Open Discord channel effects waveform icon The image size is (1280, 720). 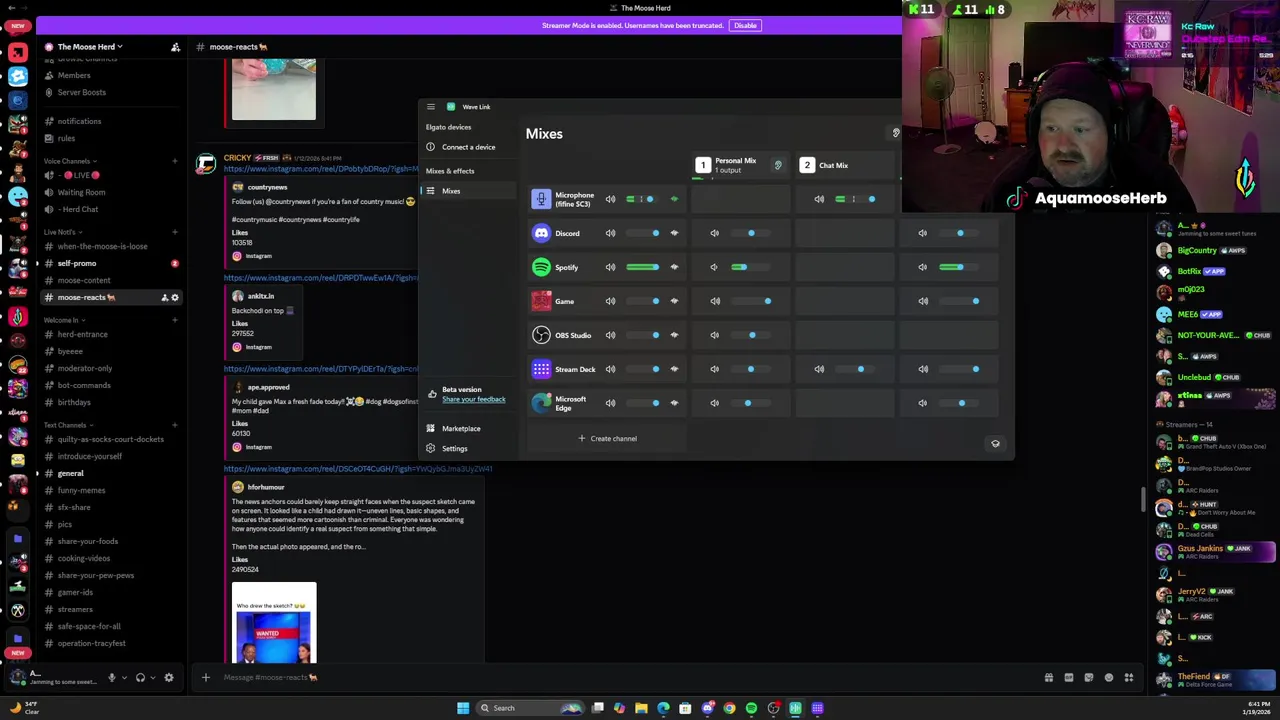[674, 233]
